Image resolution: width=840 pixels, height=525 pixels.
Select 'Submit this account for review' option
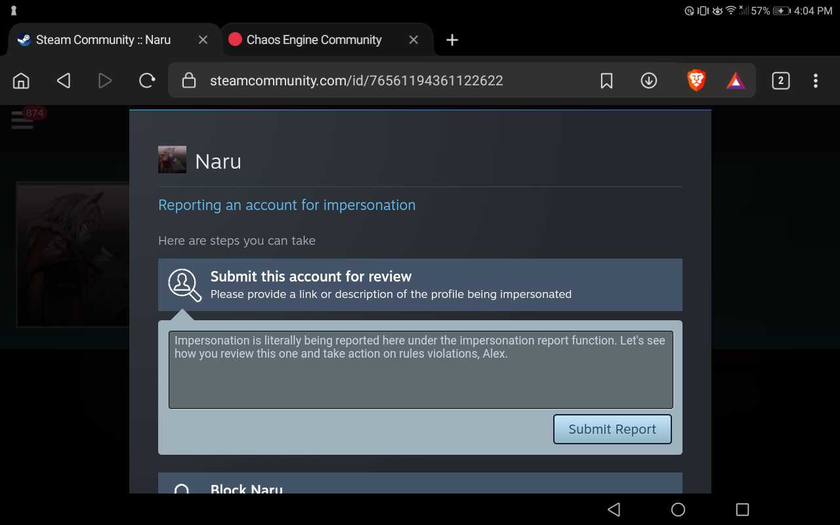tap(420, 284)
